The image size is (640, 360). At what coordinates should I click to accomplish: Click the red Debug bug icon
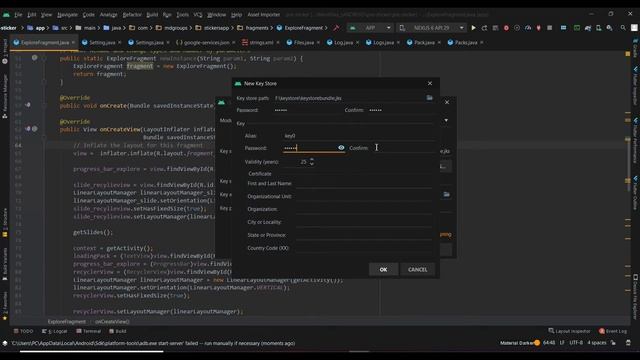coord(506,28)
